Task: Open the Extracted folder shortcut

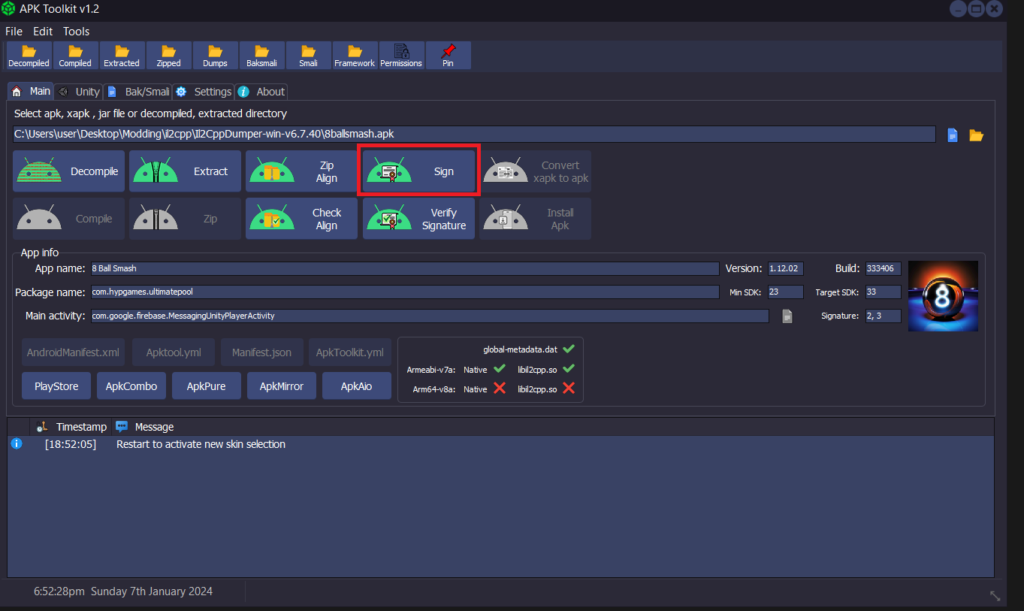Action: (x=121, y=56)
